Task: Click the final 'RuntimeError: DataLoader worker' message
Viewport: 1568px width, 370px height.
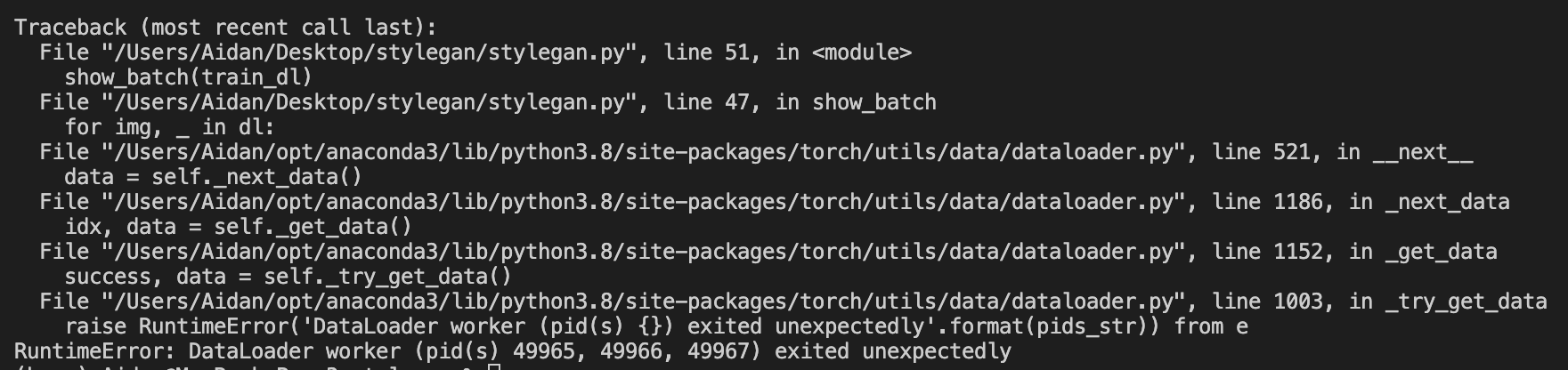Action: click(x=512, y=351)
